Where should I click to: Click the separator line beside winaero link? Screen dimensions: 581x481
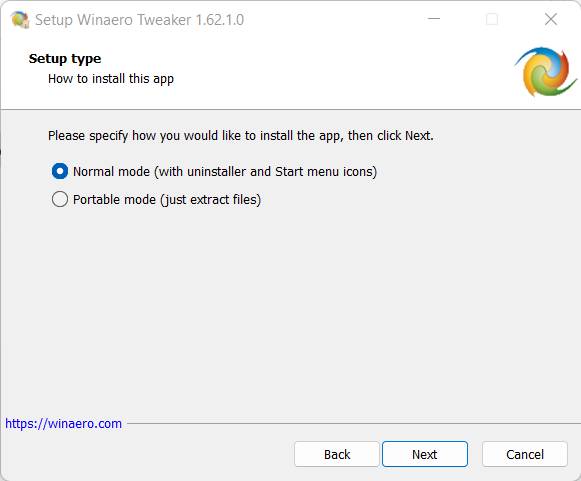[354, 423]
